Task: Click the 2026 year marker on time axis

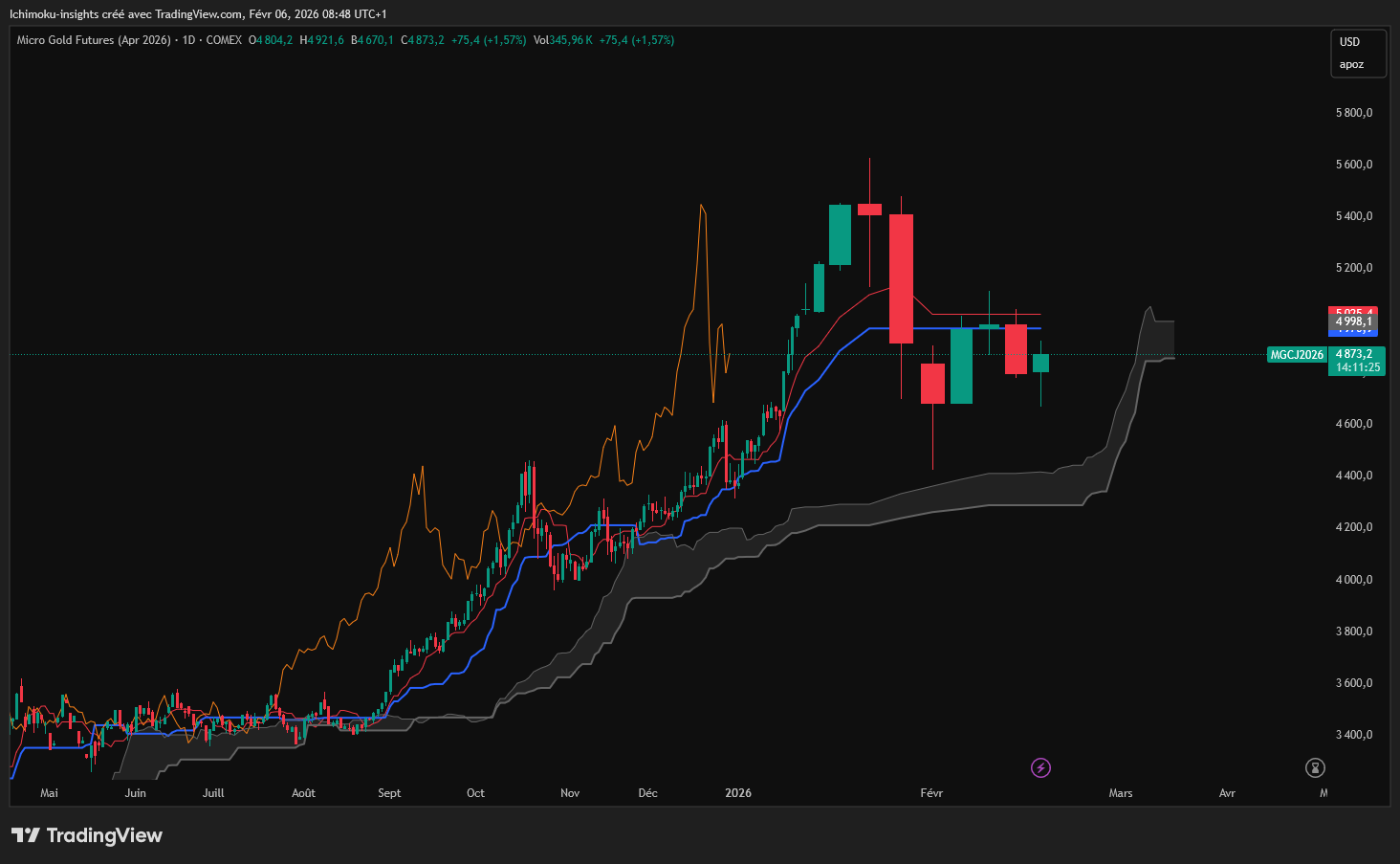Action: tap(738, 793)
